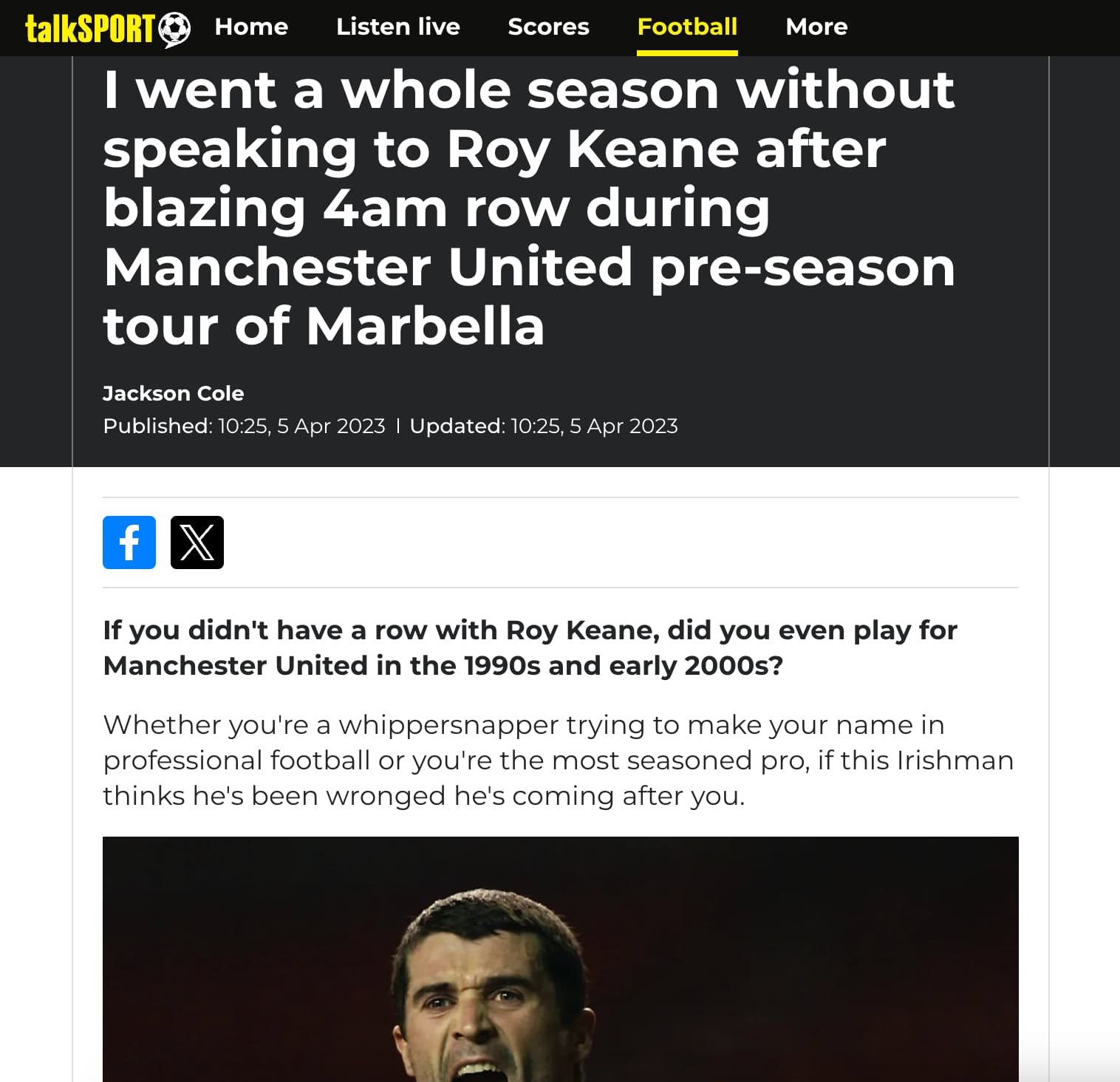This screenshot has height=1082, width=1120.
Task: Share the article on Facebook
Action: [129, 542]
